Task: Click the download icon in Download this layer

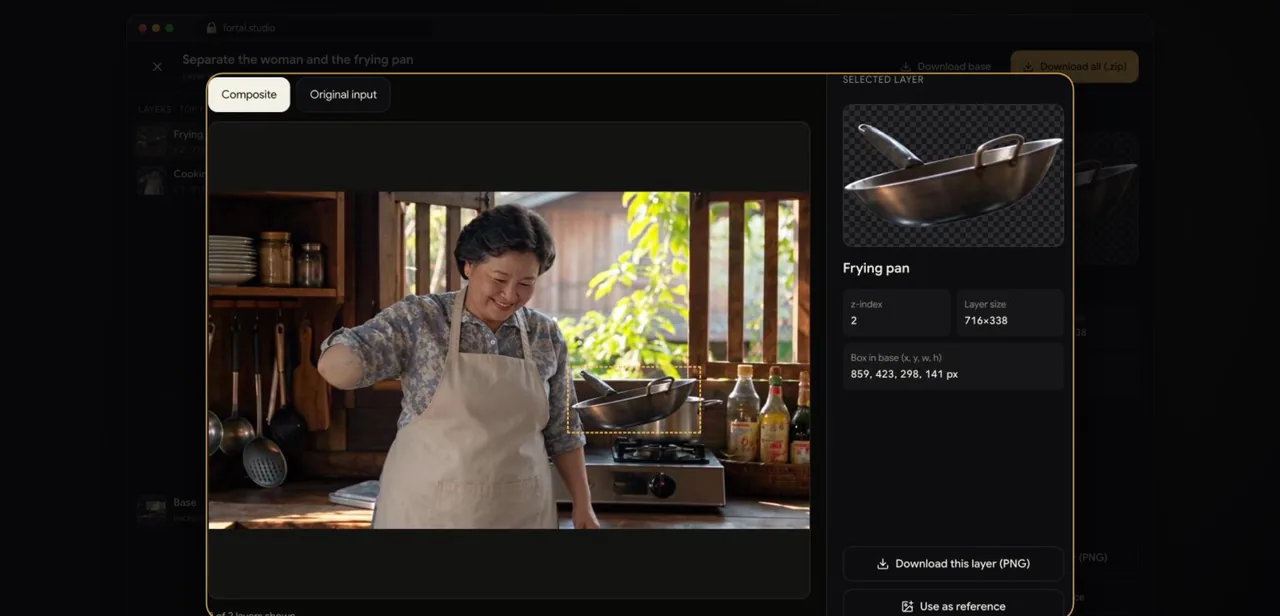Action: coord(883,564)
